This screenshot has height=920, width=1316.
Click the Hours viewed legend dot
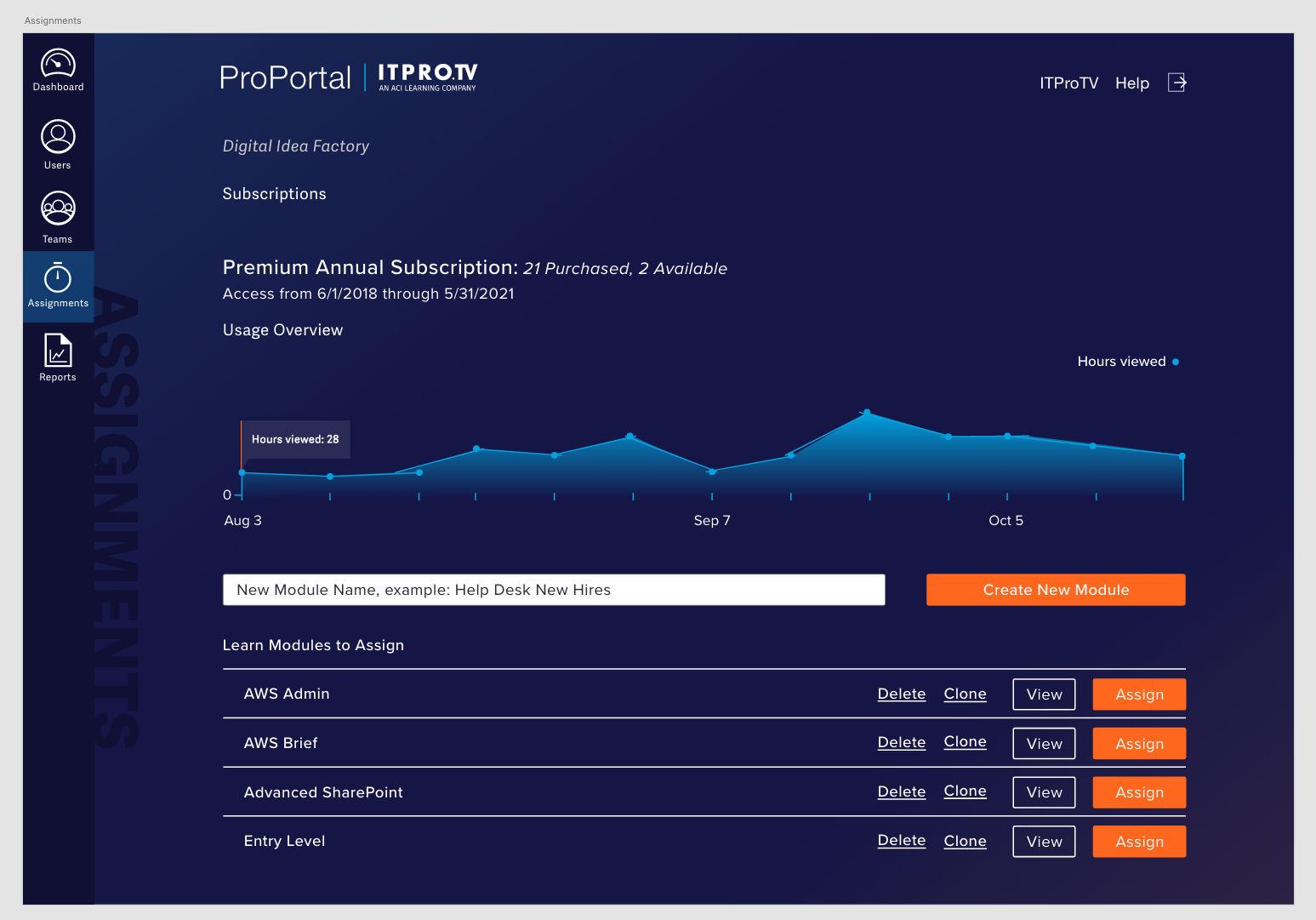1176,362
